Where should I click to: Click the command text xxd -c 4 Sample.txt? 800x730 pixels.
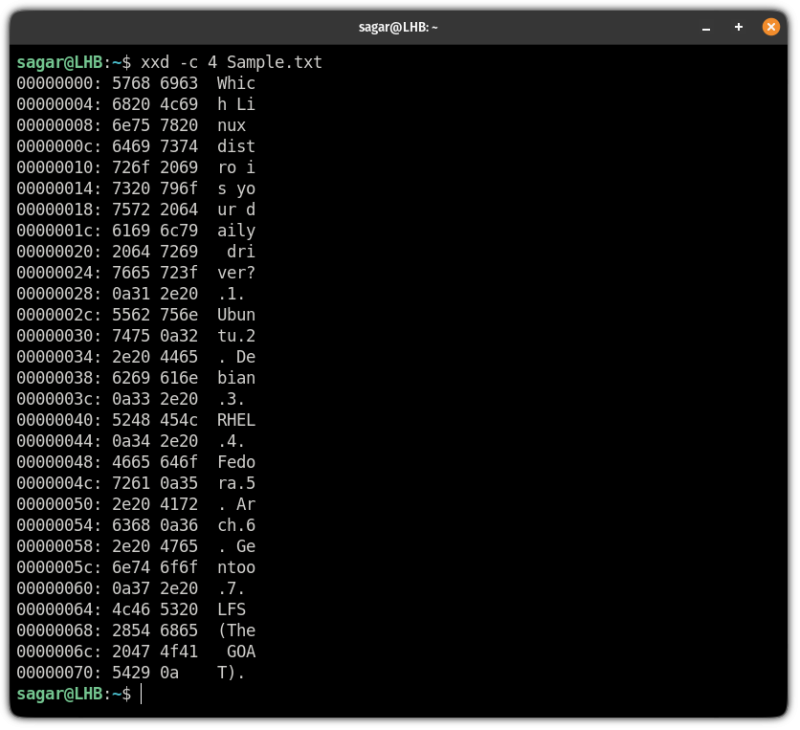pyautogui.click(x=232, y=62)
